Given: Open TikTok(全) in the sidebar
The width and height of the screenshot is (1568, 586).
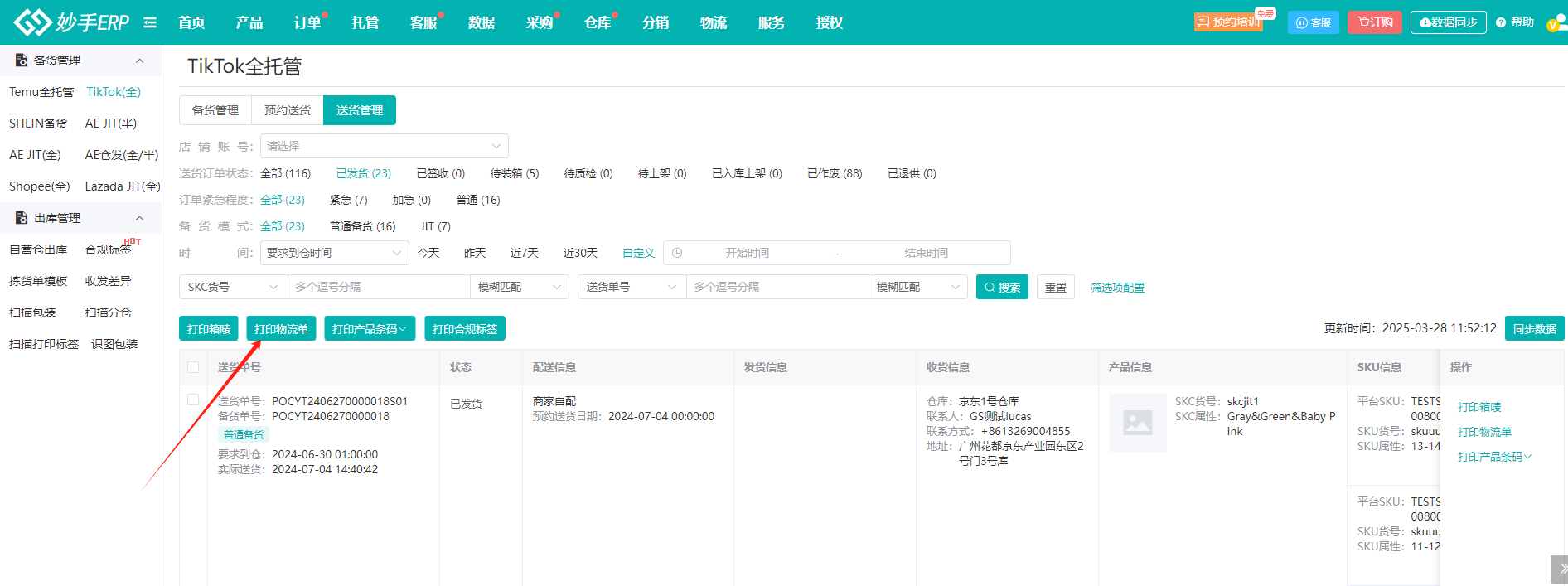Looking at the screenshot, I should coord(114,92).
